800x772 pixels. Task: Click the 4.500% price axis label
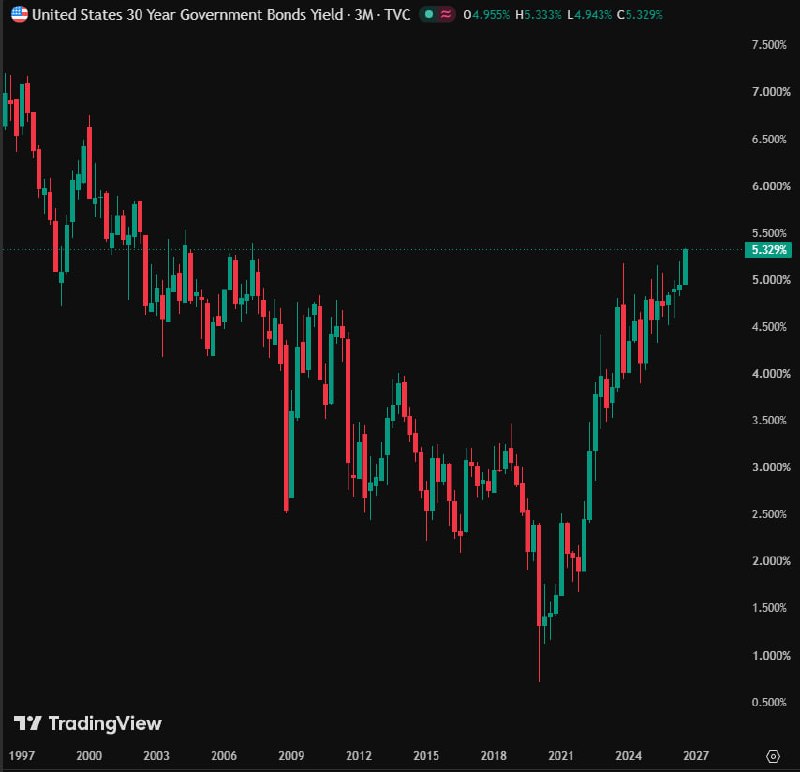point(769,327)
